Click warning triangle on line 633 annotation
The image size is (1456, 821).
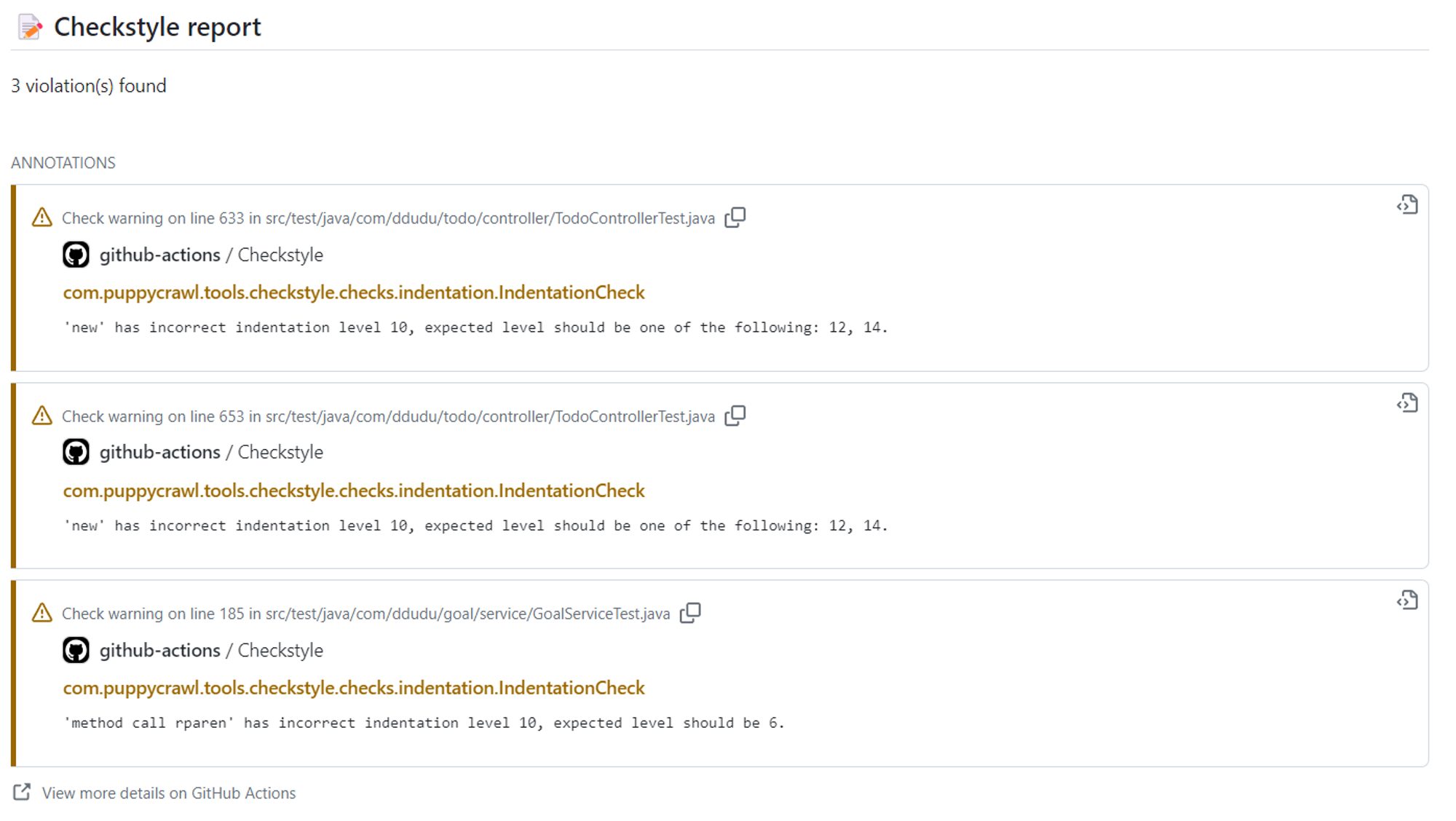click(42, 218)
